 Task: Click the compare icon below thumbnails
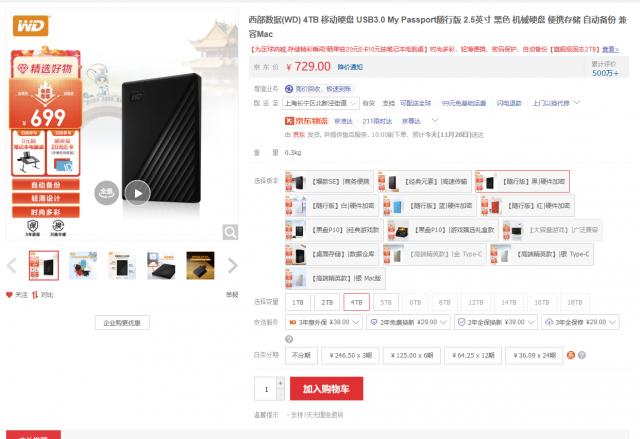(x=35, y=295)
